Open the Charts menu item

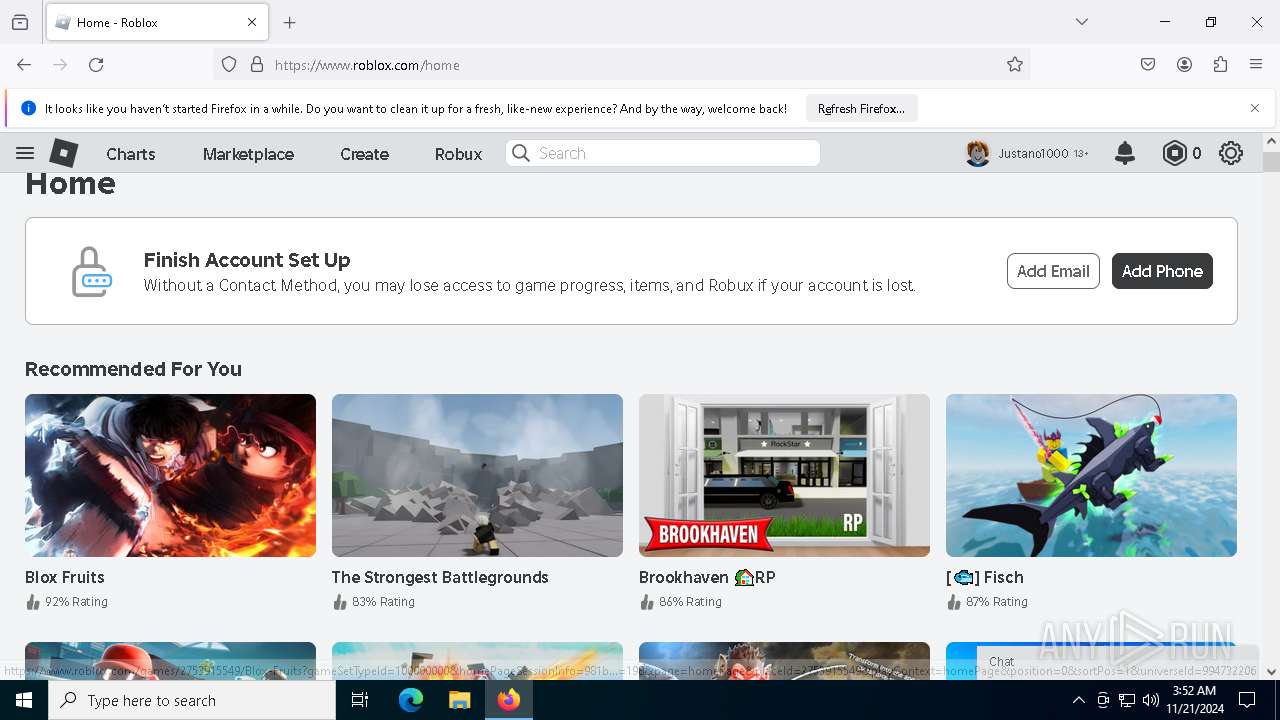[x=131, y=154]
